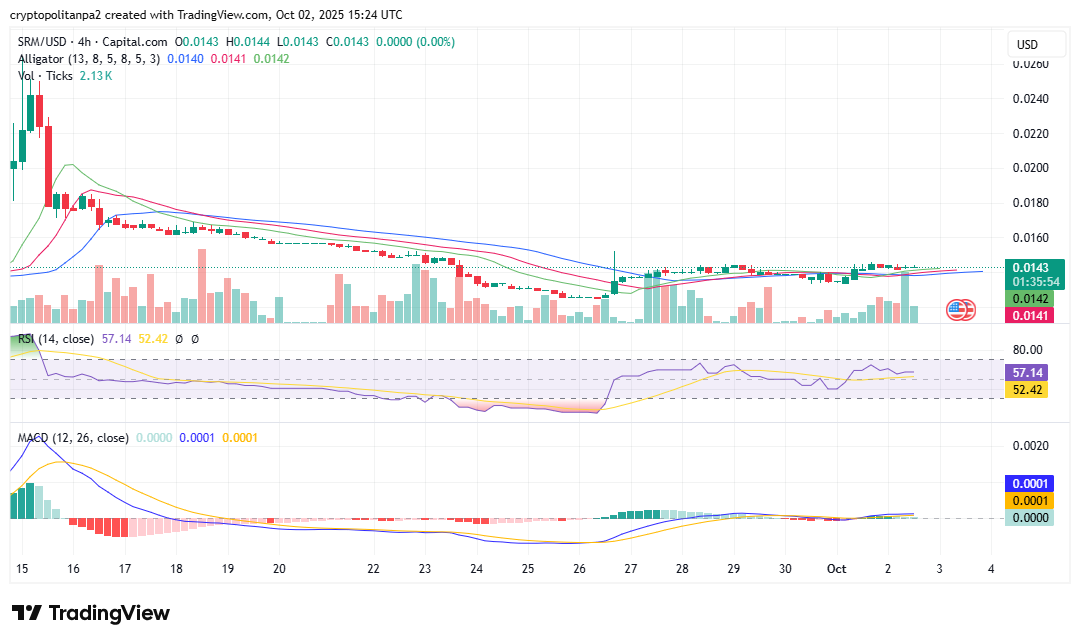Select the MACD (12, 26, close) legend

click(73, 438)
